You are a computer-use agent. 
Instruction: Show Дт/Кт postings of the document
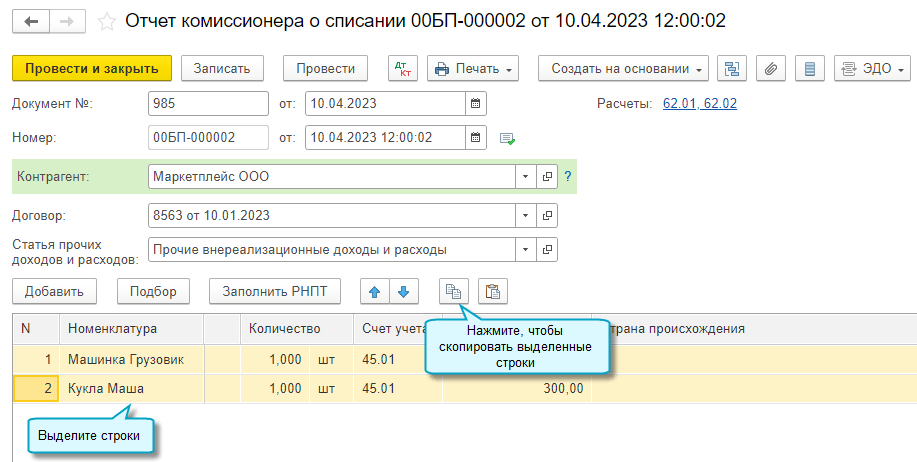[403, 68]
